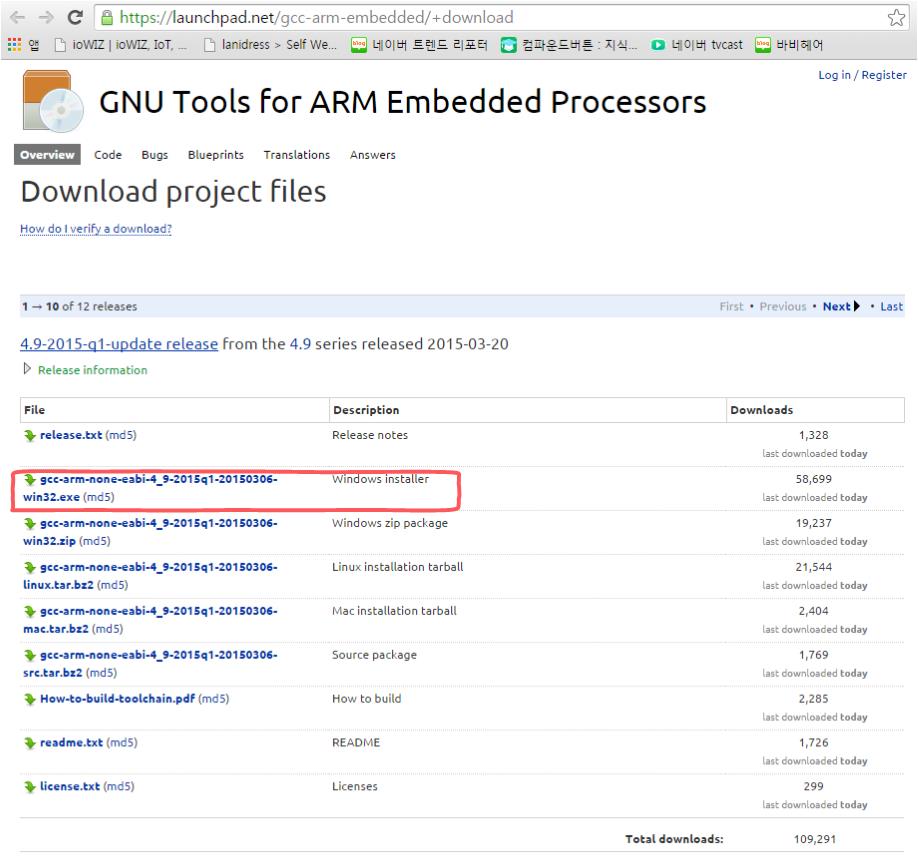Download license.txt file
This screenshot has height=856, width=918.
tap(70, 786)
